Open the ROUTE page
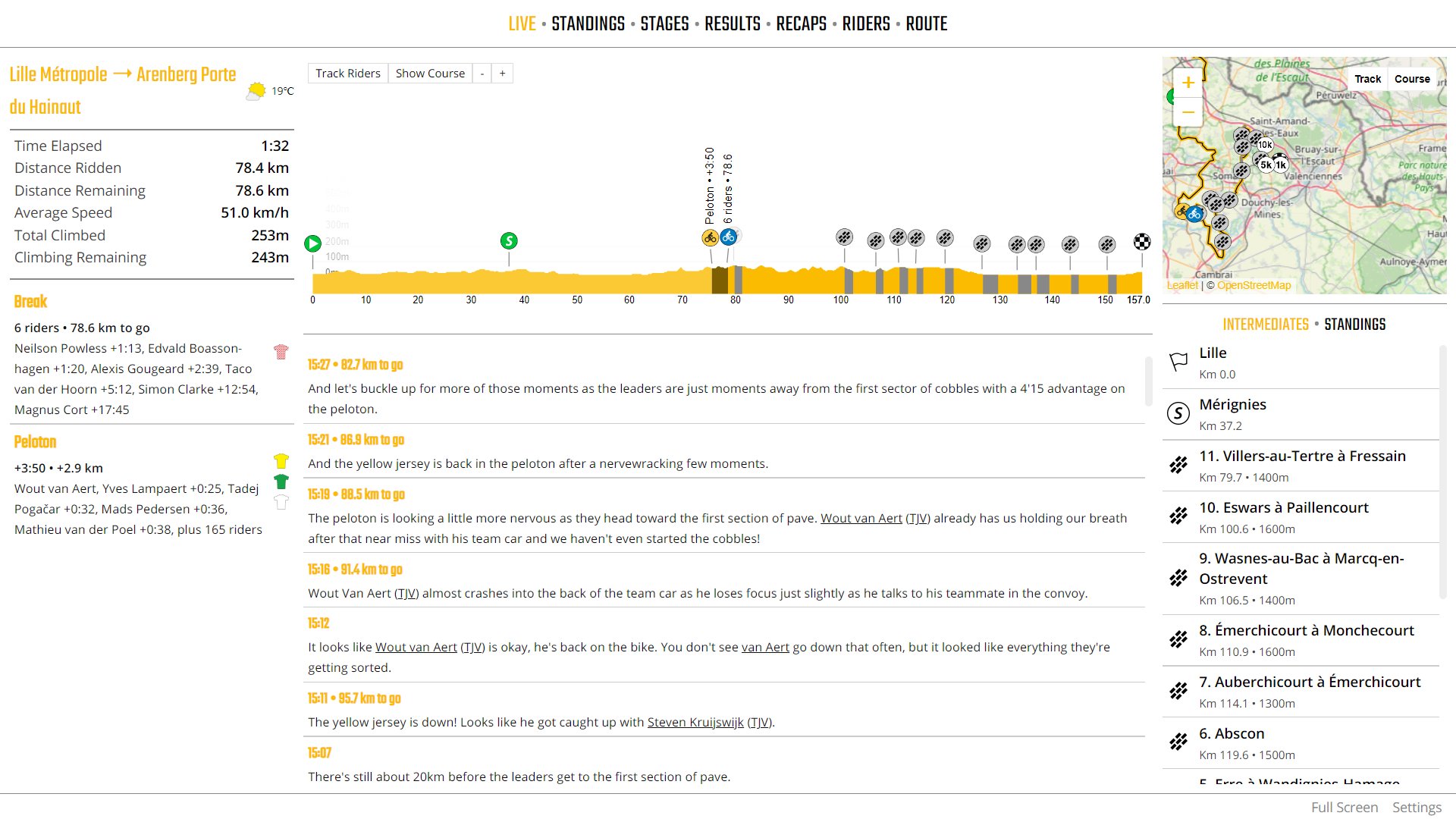The image size is (1456, 819). coord(926,24)
